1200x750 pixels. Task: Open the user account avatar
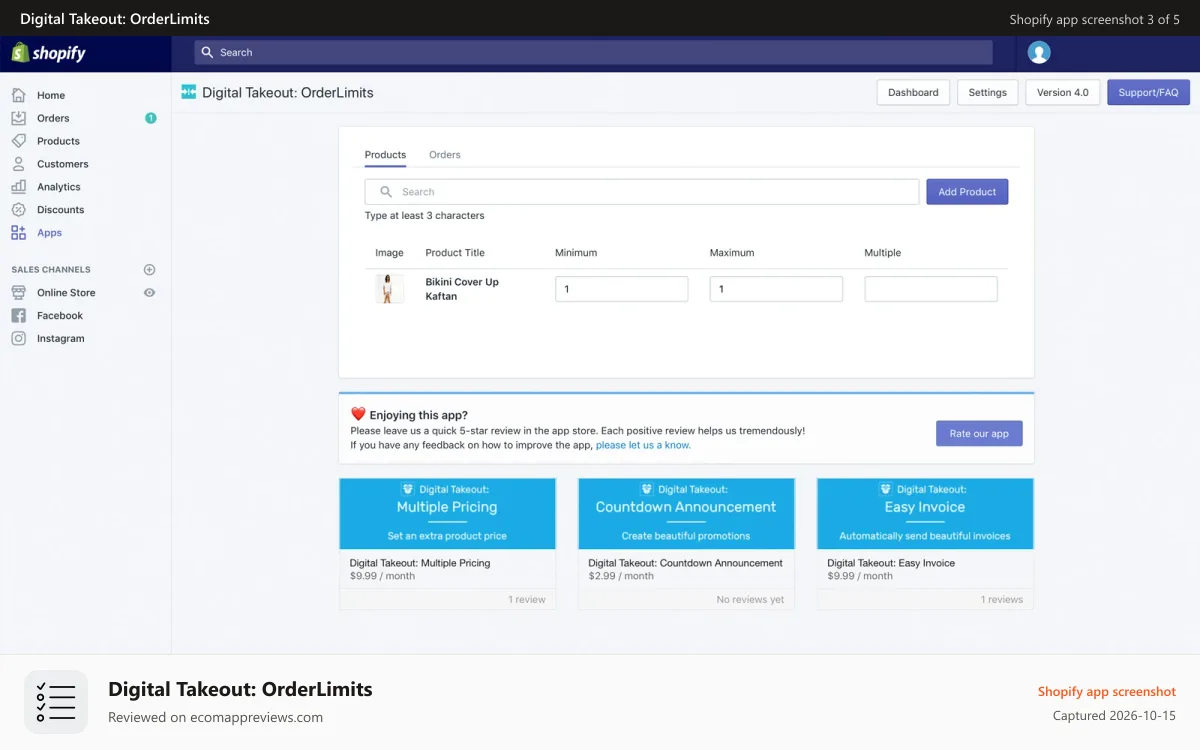1039,53
